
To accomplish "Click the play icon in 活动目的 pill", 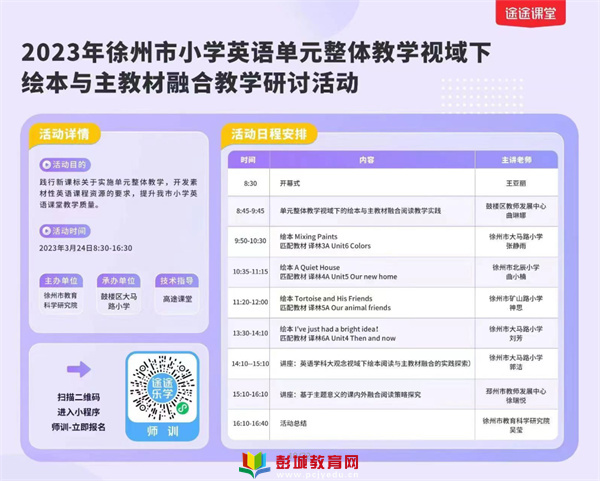I will coord(47,165).
